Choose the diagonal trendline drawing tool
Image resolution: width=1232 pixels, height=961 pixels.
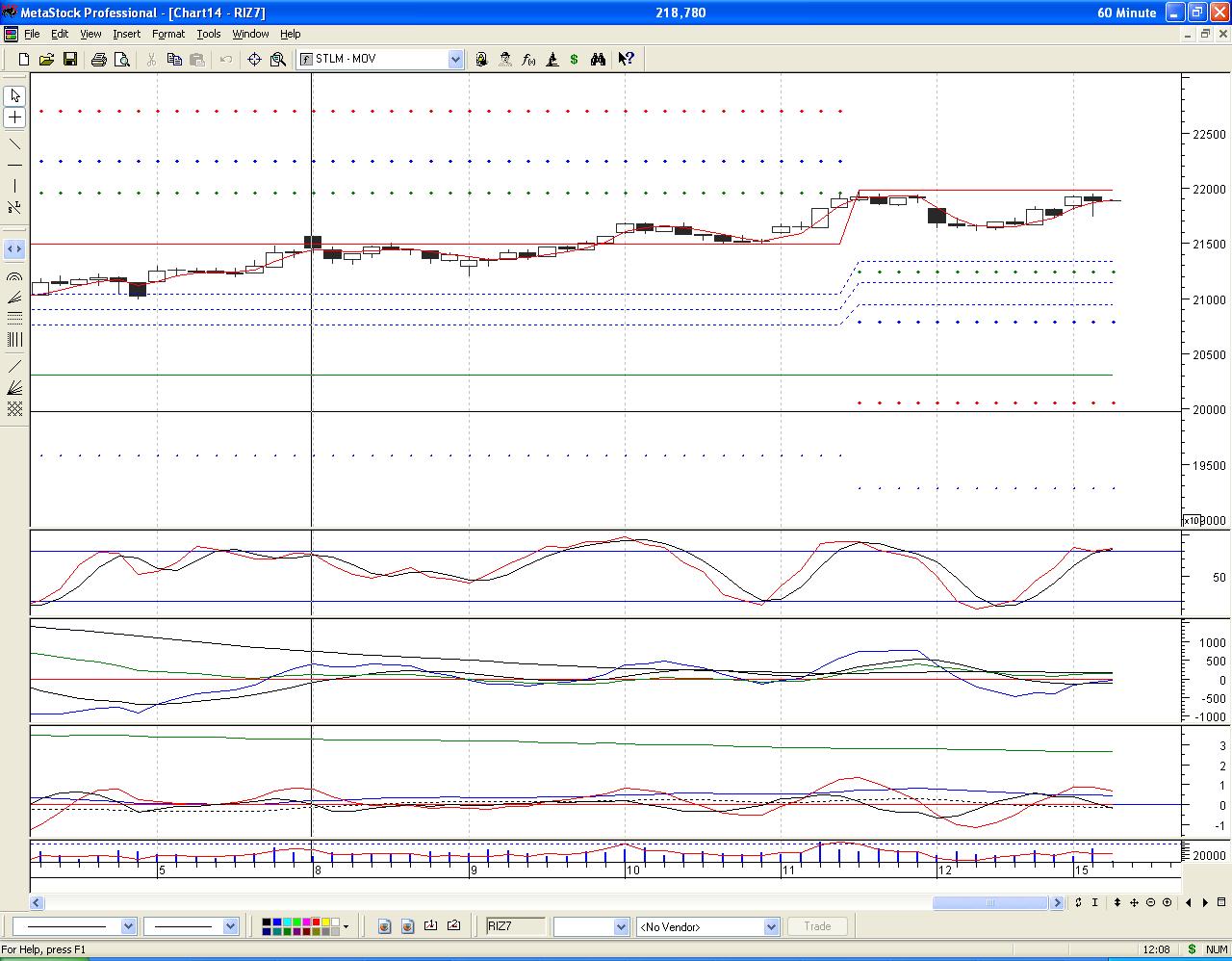pyautogui.click(x=14, y=144)
